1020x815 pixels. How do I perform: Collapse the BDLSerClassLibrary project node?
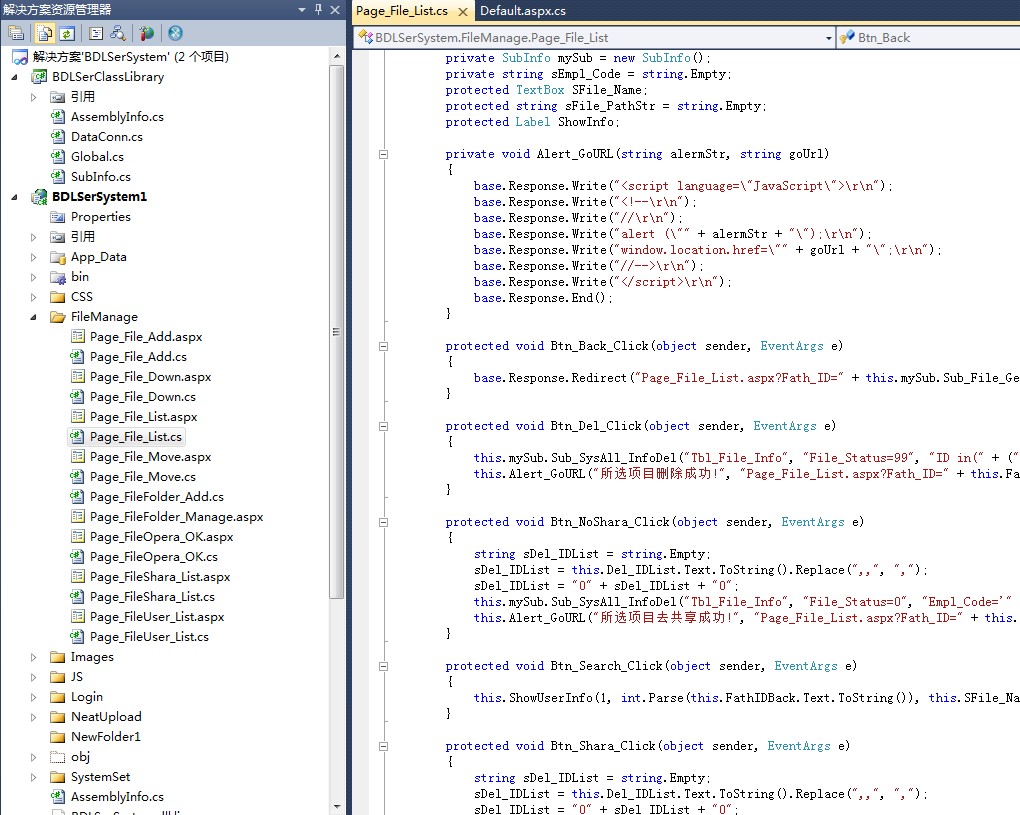click(x=14, y=77)
